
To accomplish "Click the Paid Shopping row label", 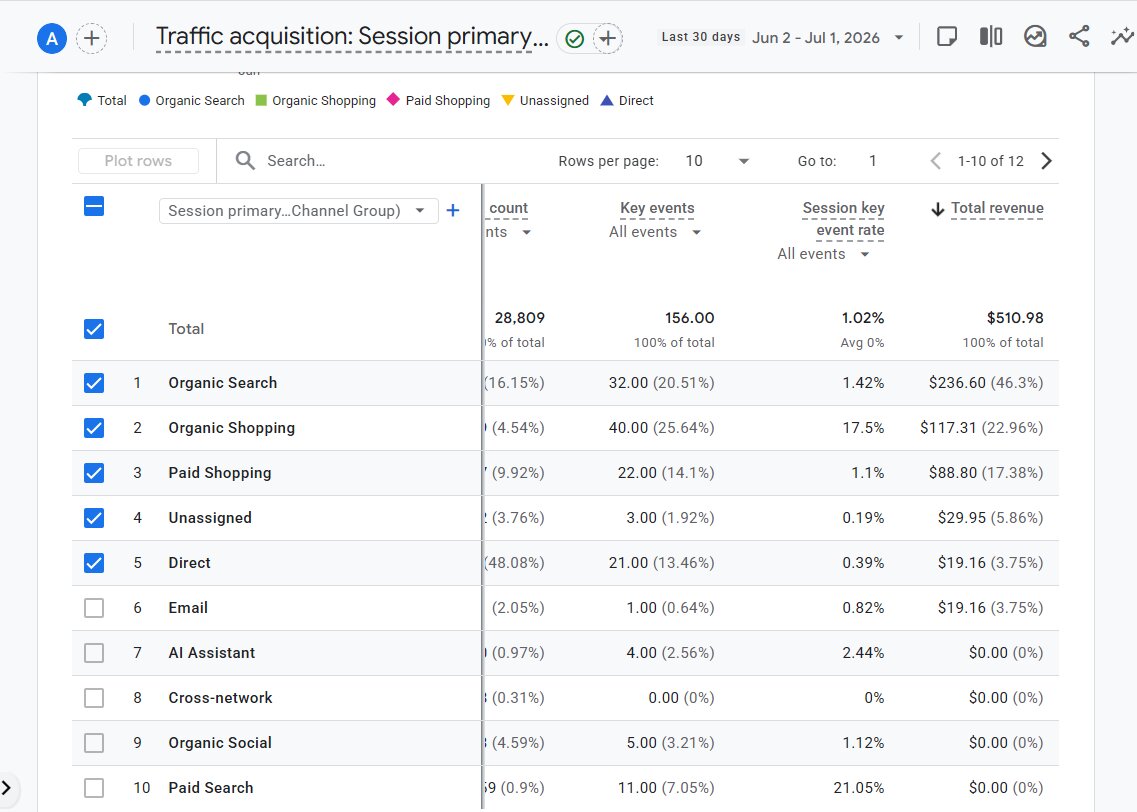I will (220, 473).
